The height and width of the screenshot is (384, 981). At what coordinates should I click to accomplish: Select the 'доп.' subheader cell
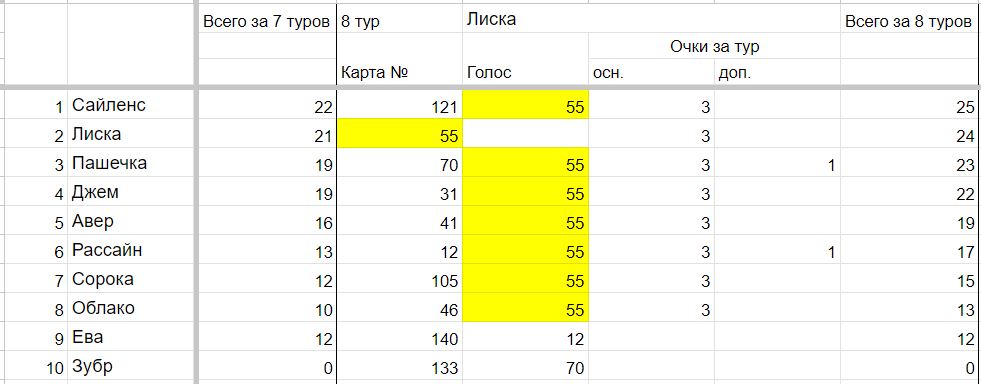coord(777,73)
